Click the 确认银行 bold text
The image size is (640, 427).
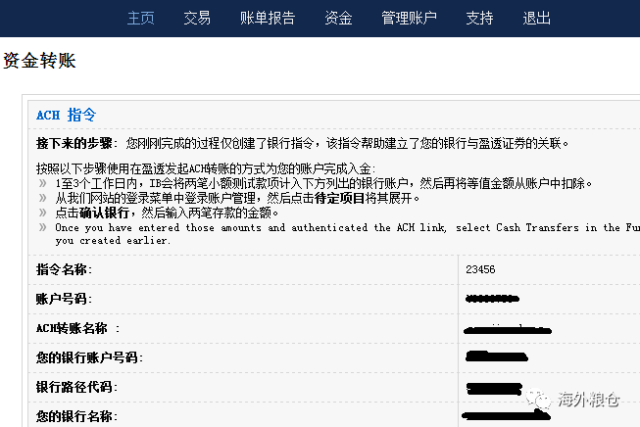coord(104,213)
